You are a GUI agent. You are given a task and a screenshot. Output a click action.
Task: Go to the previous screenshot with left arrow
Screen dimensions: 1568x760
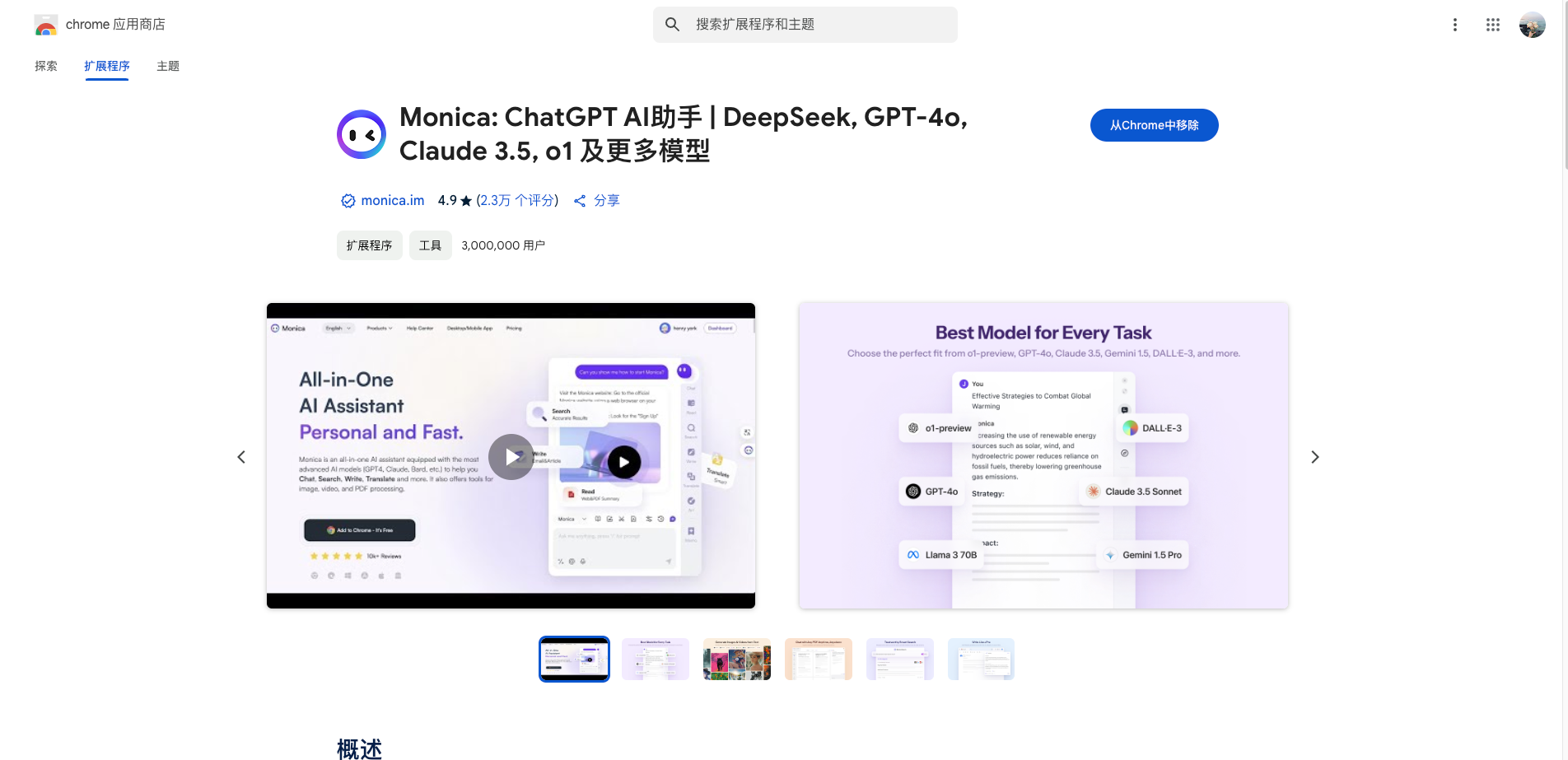coord(241,457)
